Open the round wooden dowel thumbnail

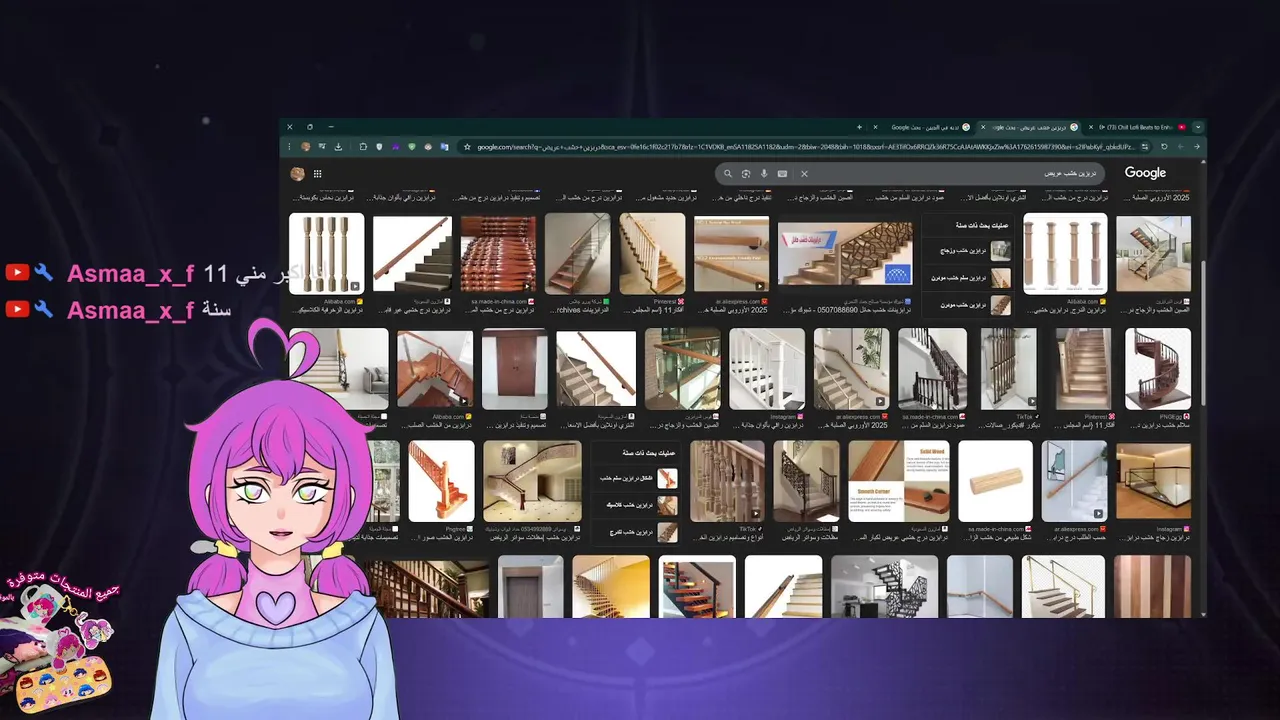995,481
